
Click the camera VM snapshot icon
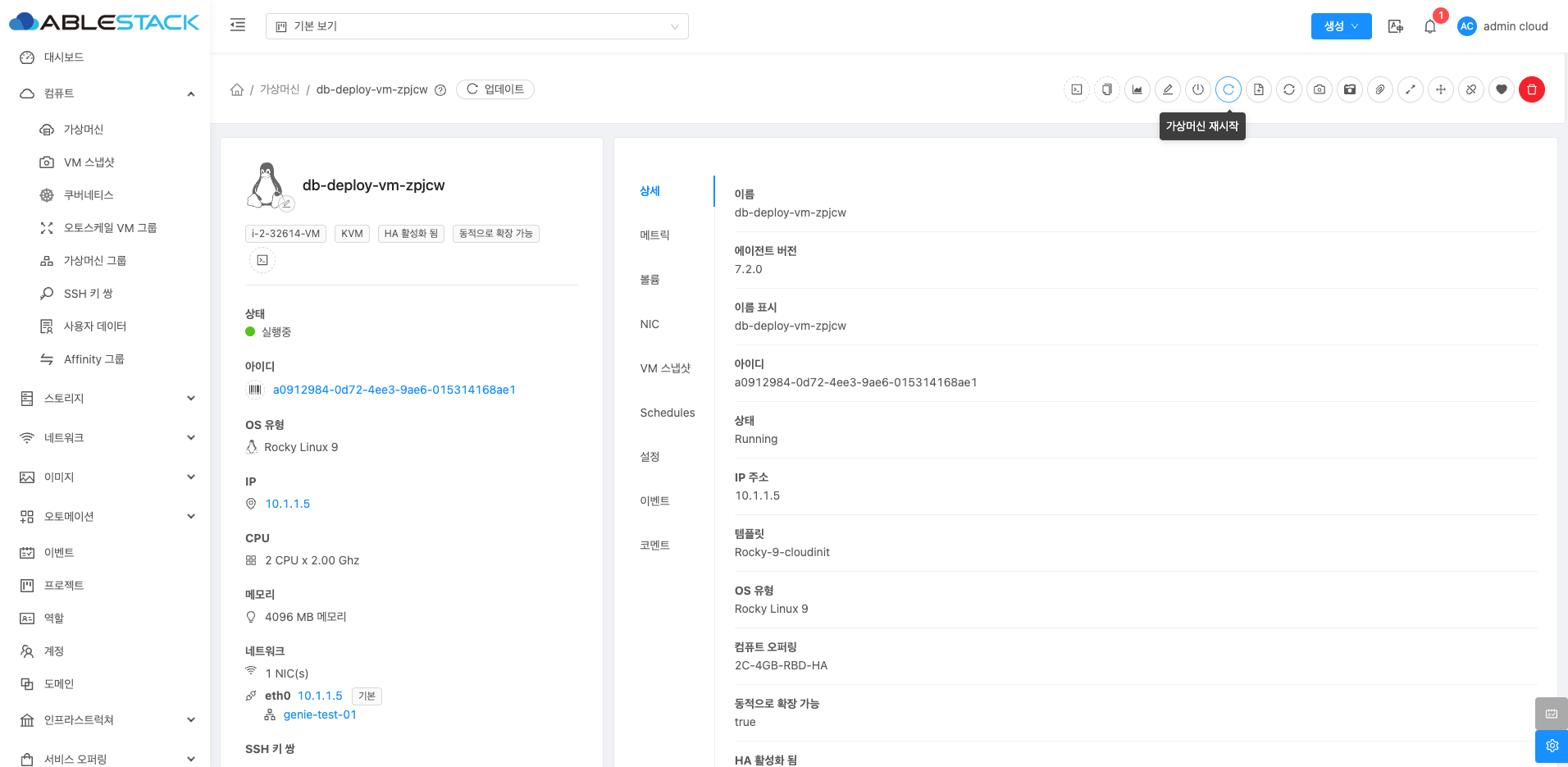pyautogui.click(x=1319, y=89)
